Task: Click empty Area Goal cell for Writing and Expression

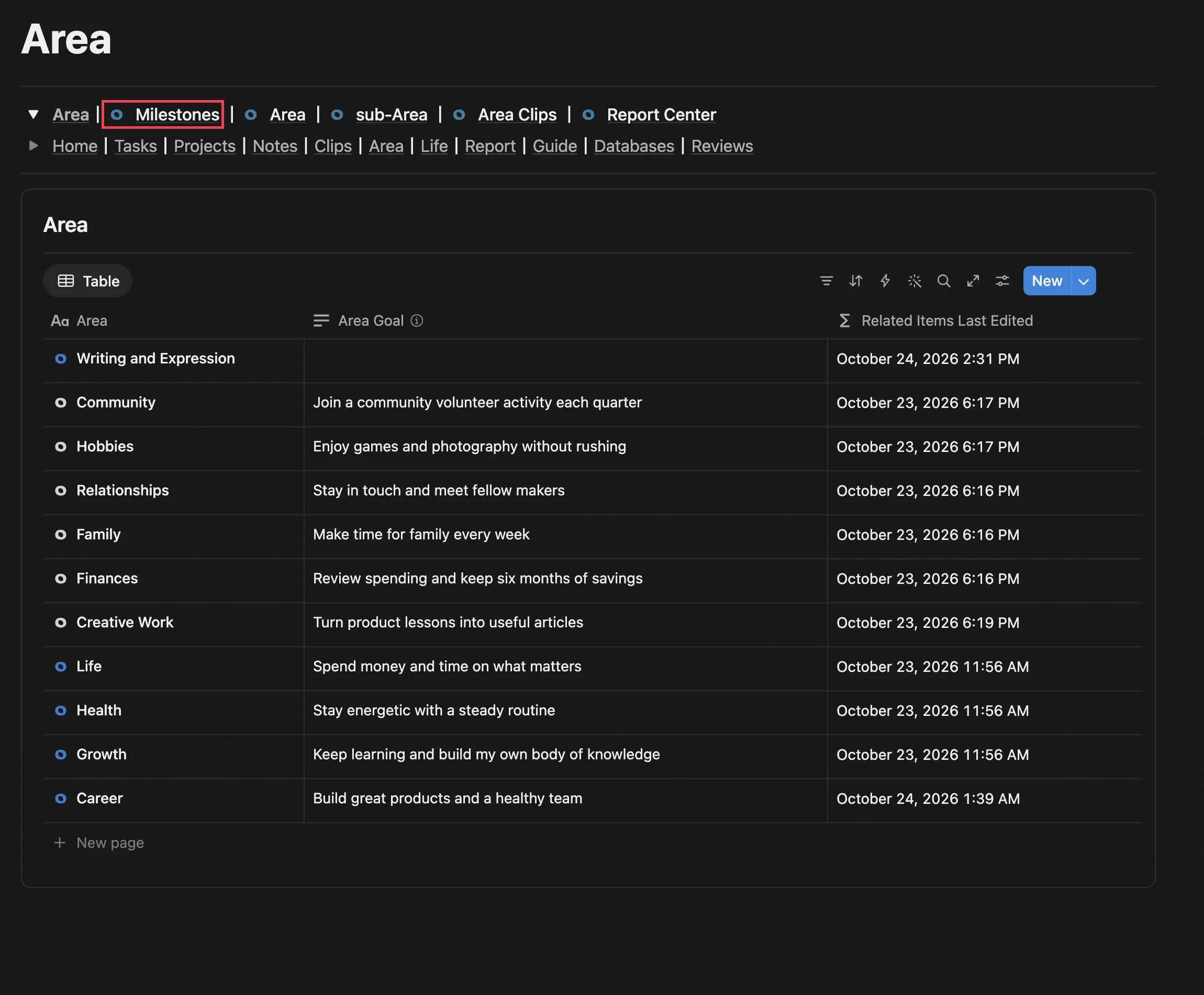Action: click(565, 360)
